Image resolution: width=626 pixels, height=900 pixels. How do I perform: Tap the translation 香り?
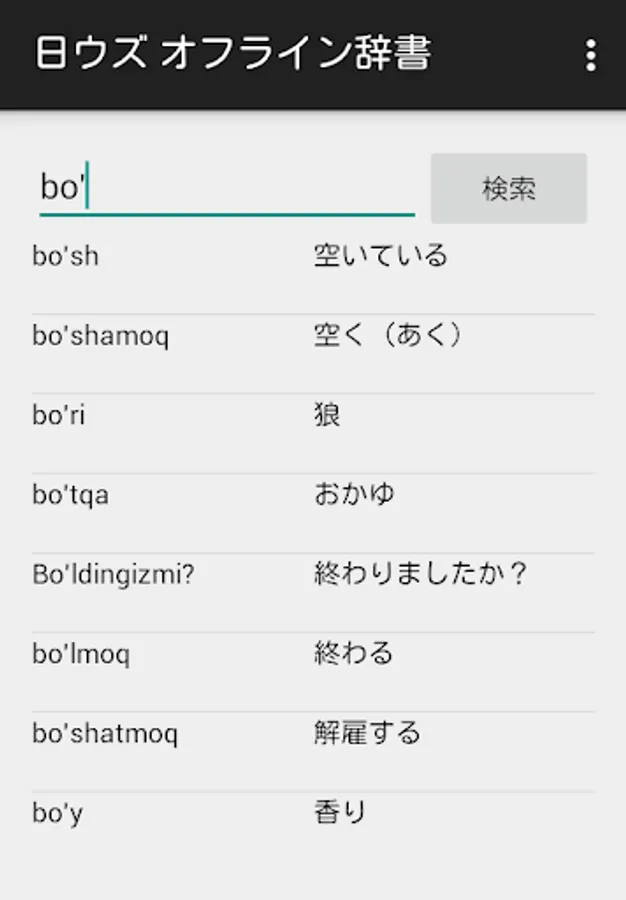pyautogui.click(x=340, y=812)
